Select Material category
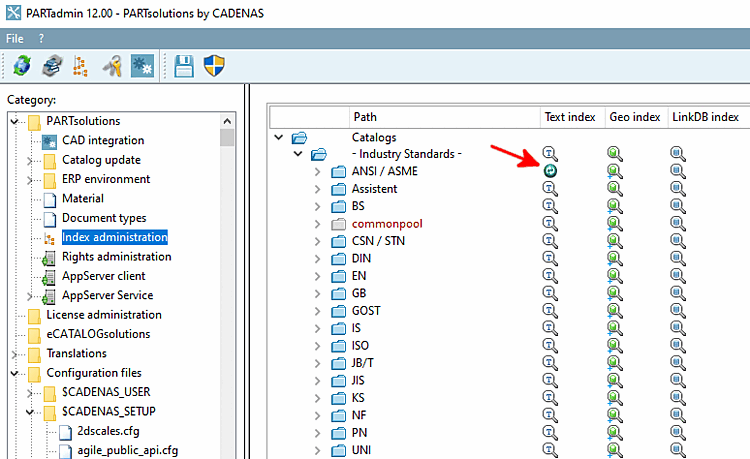 coord(83,198)
